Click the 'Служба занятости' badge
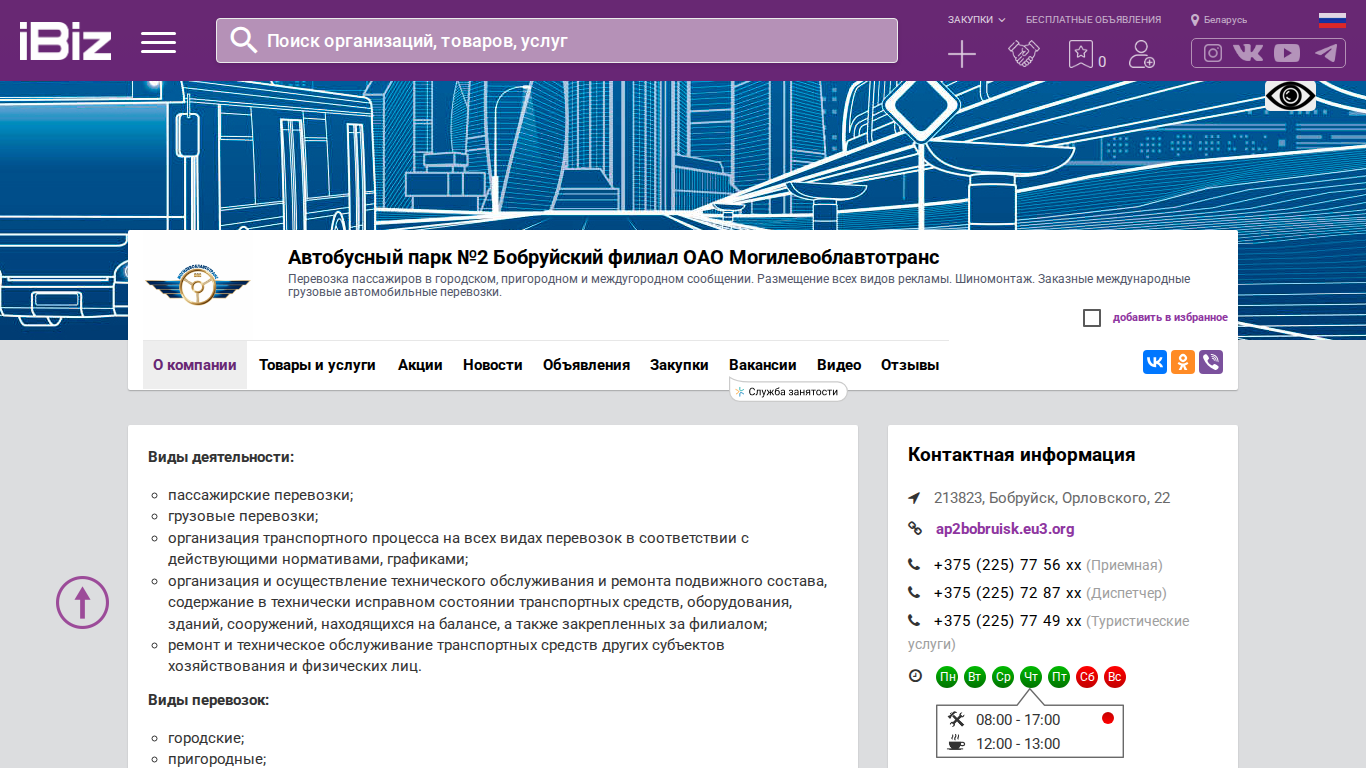Screen dimensions: 1366x768 click(x=788, y=391)
